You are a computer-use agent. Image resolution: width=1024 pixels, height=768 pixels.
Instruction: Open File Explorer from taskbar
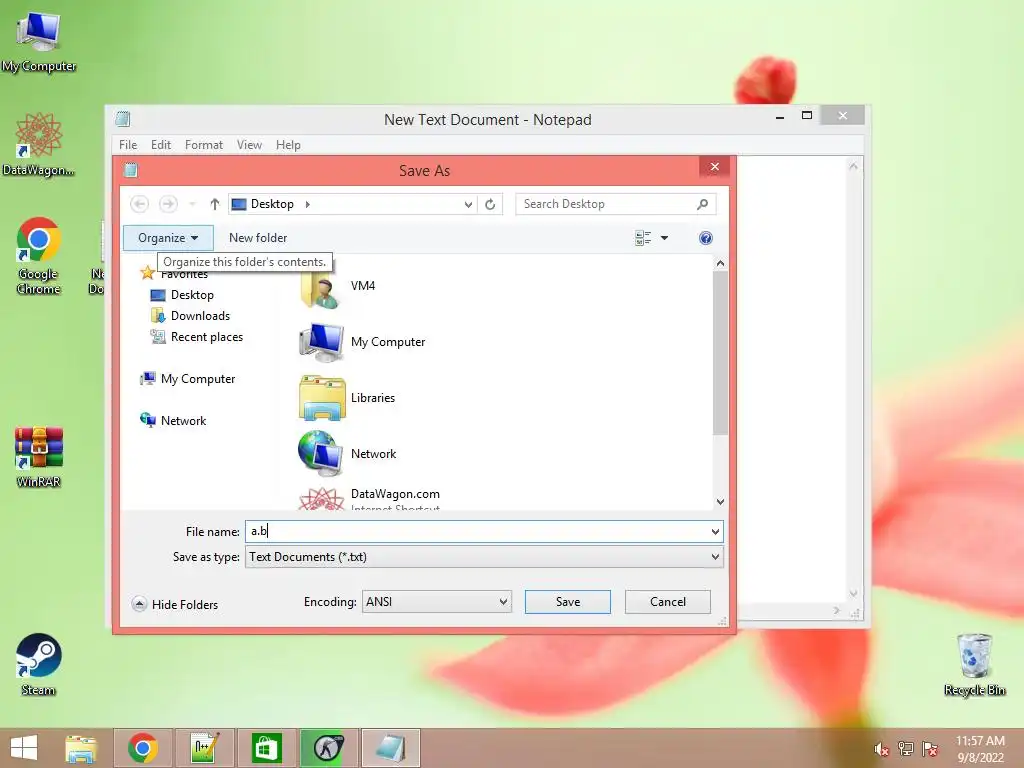81,748
